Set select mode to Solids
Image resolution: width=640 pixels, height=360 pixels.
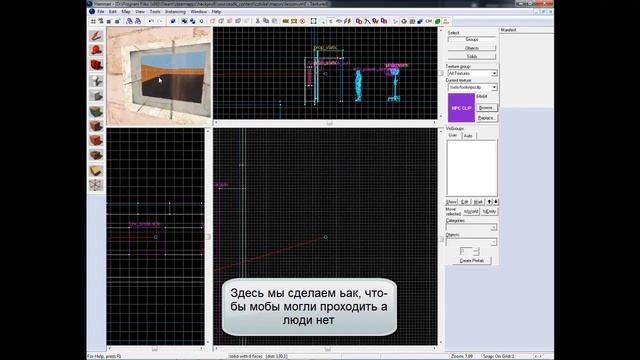[x=472, y=56]
